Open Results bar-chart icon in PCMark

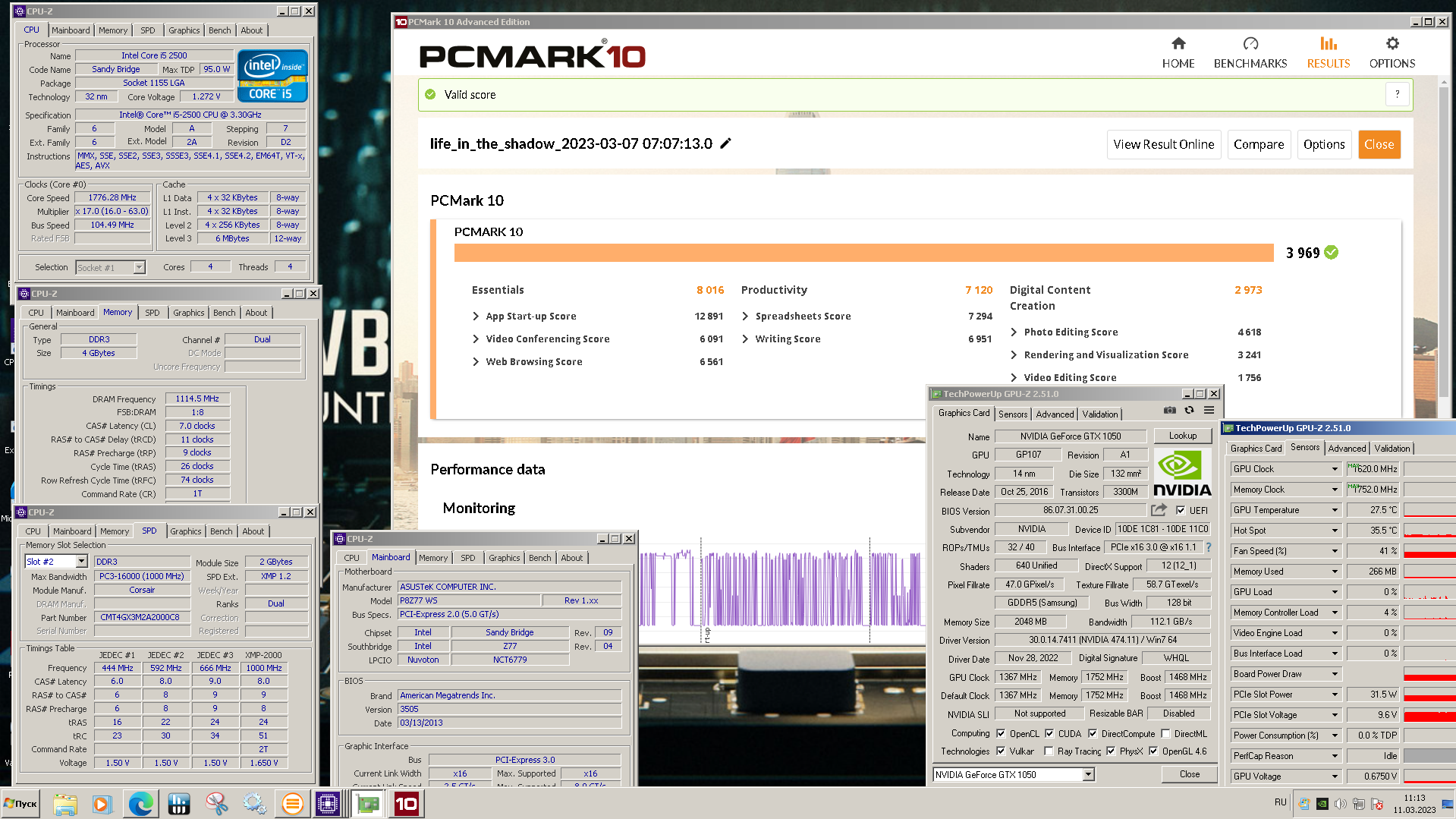1328,44
